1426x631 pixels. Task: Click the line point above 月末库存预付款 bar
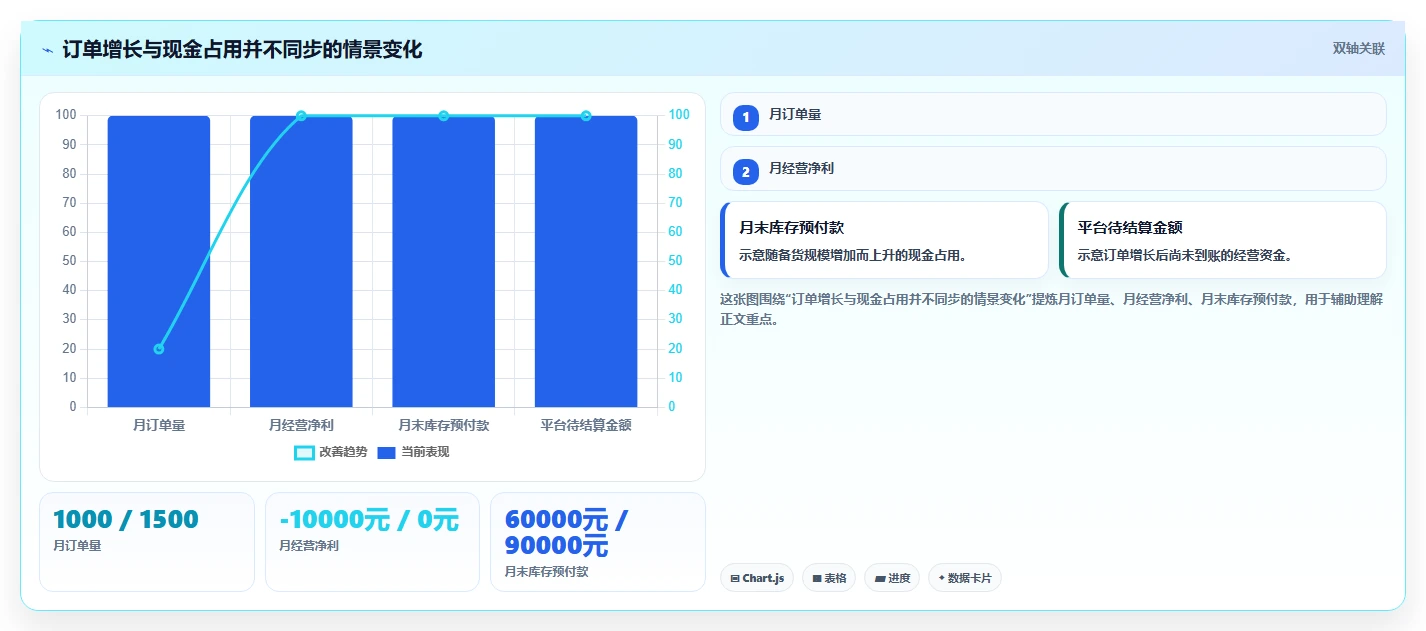[x=444, y=116]
